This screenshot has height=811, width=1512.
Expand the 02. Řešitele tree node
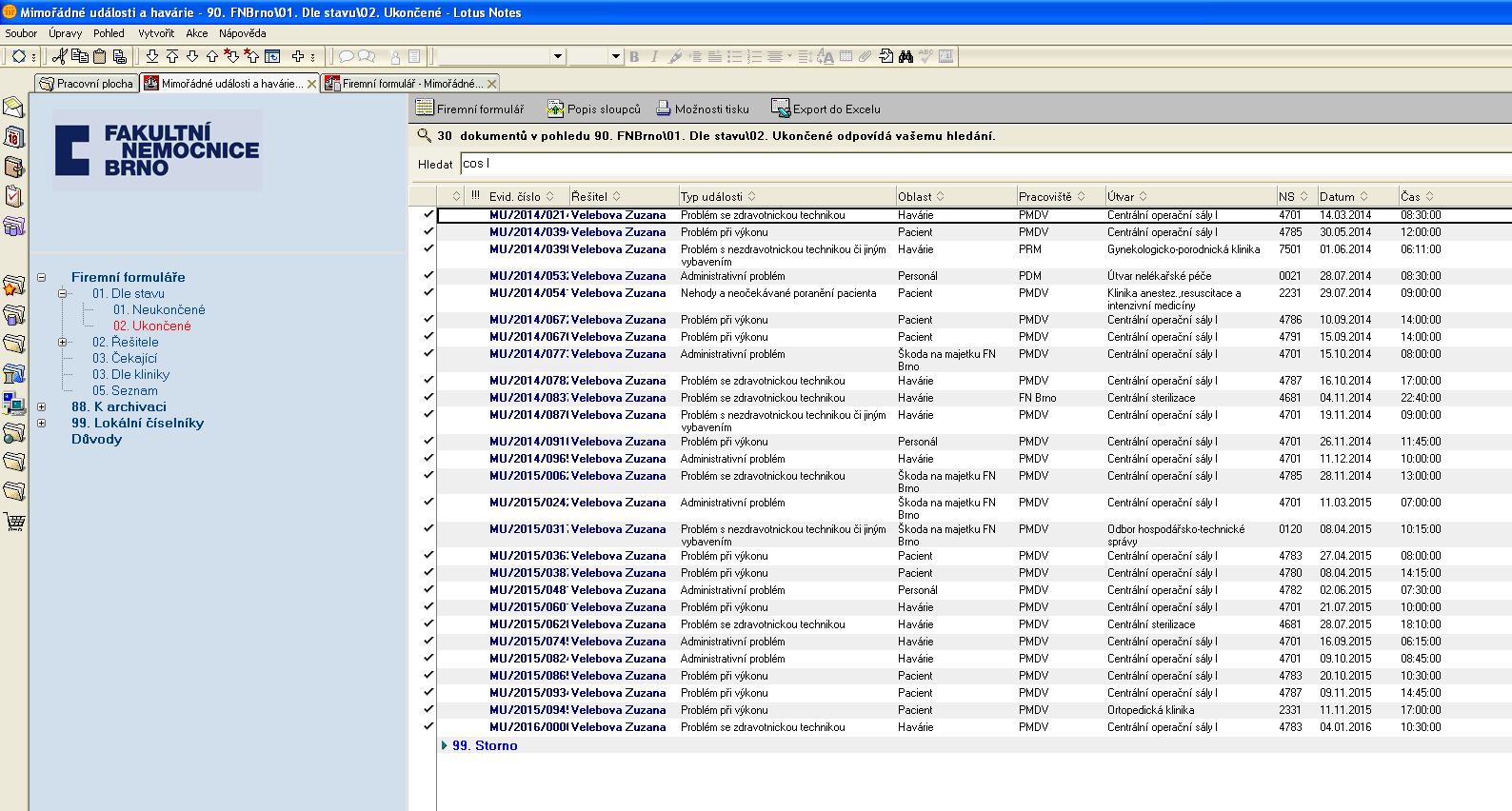coord(63,342)
